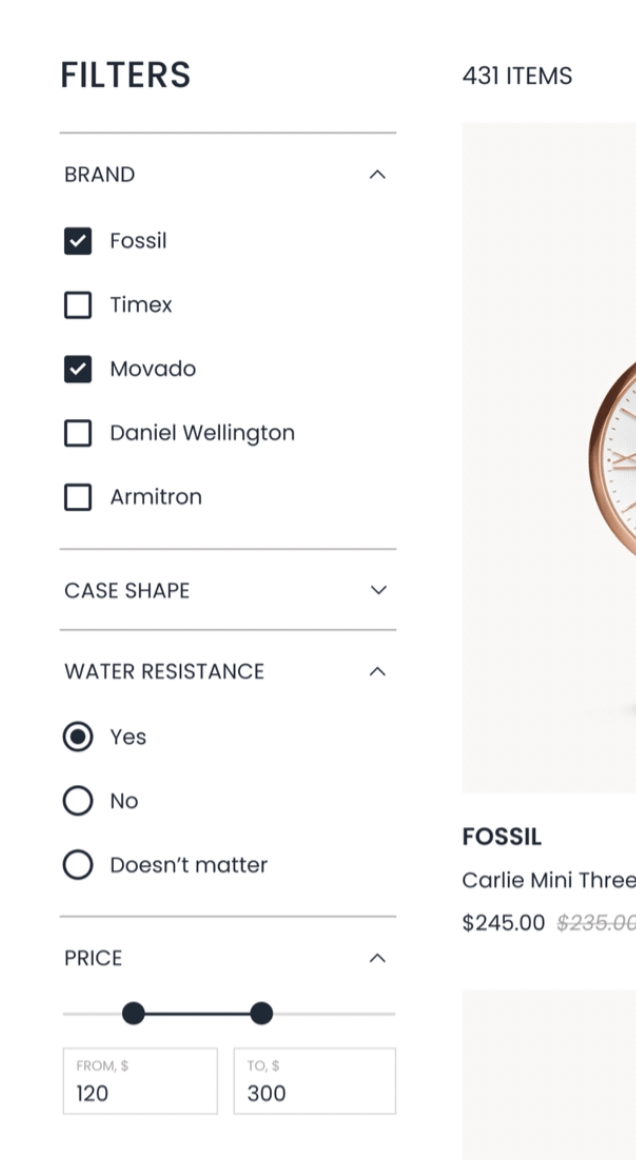Choose No for water resistance
This screenshot has width=636, height=1160.
pos(78,801)
